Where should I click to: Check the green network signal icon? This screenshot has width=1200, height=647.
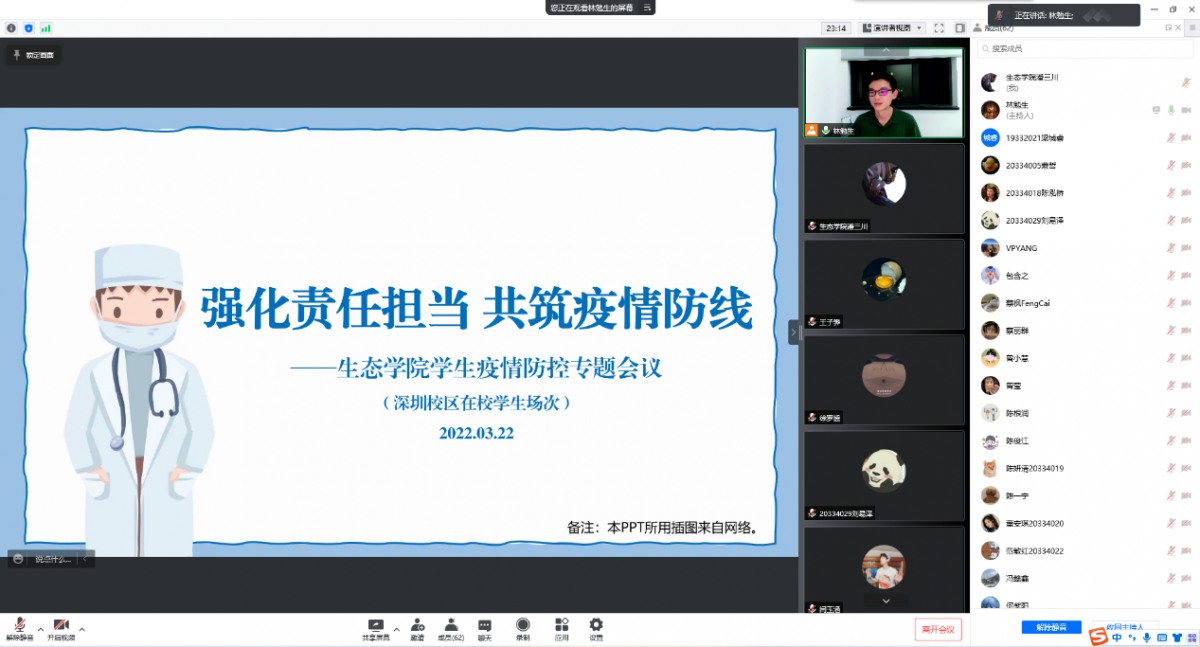click(46, 28)
